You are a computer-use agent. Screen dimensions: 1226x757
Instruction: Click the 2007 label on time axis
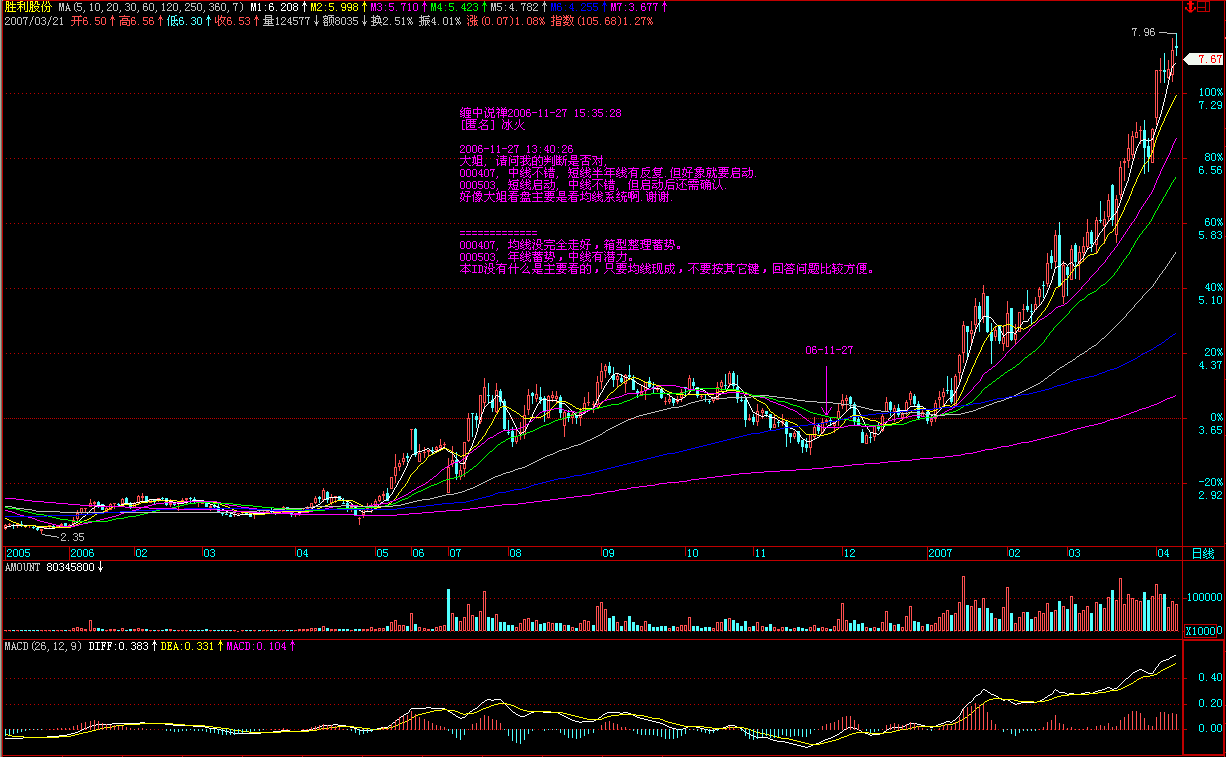(941, 553)
